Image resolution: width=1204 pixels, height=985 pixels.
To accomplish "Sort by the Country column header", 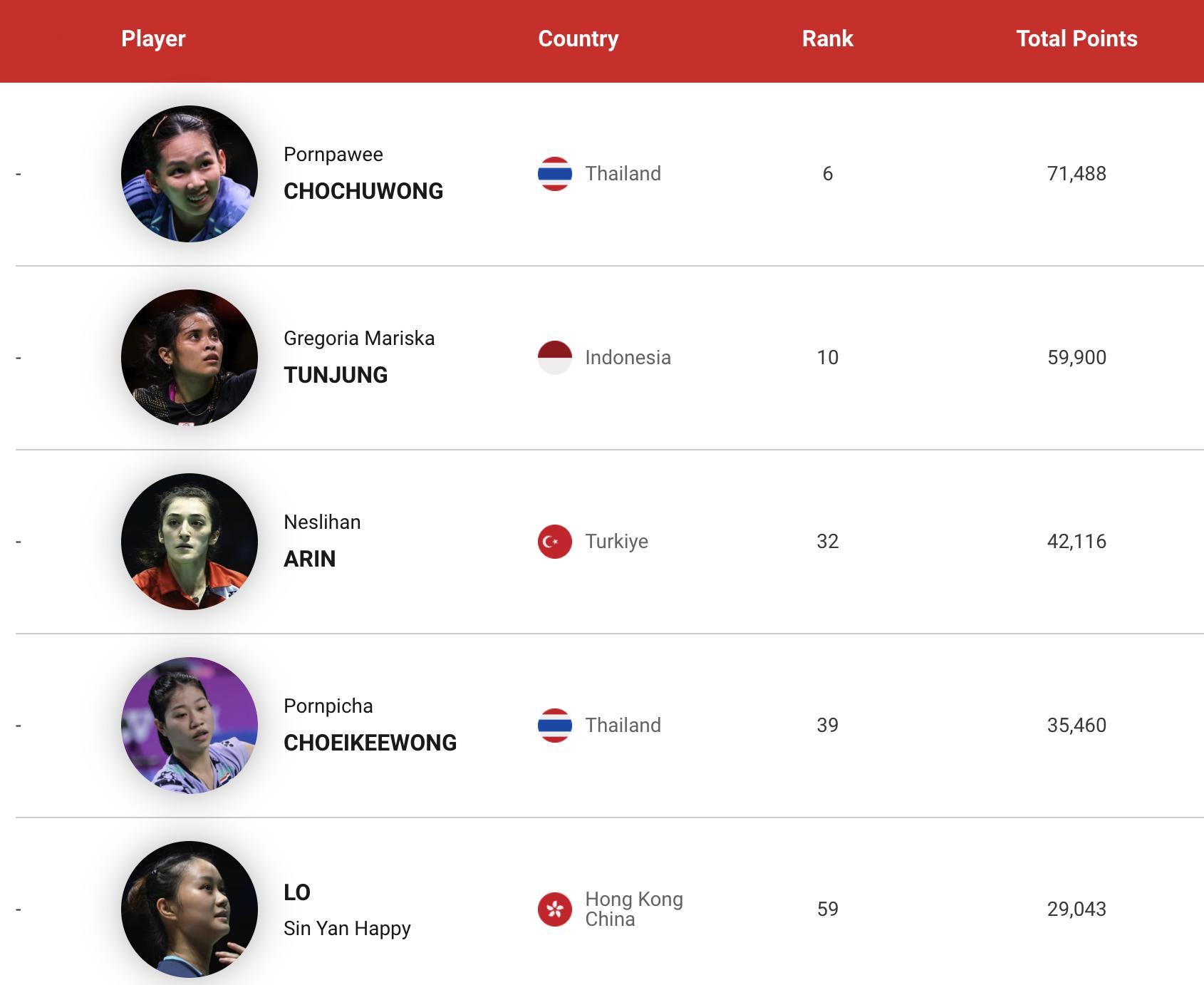I will click(x=578, y=38).
